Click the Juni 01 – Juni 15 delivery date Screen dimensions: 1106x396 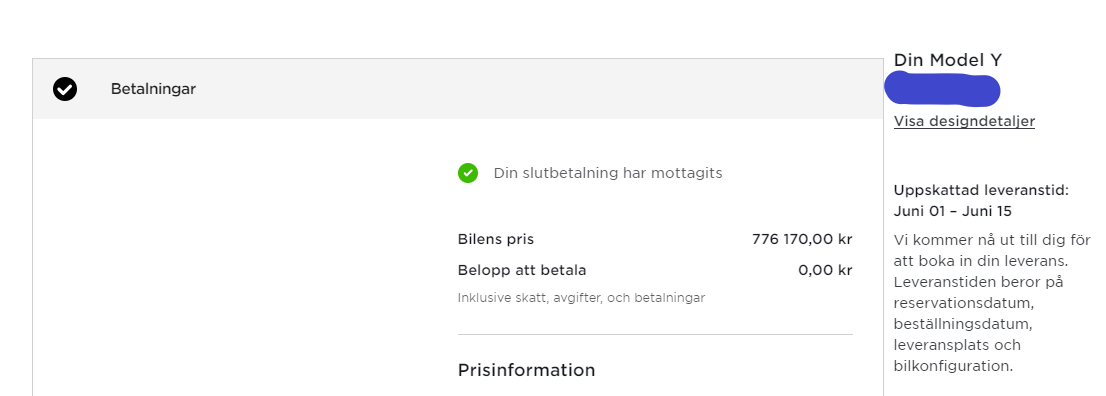[x=952, y=211]
